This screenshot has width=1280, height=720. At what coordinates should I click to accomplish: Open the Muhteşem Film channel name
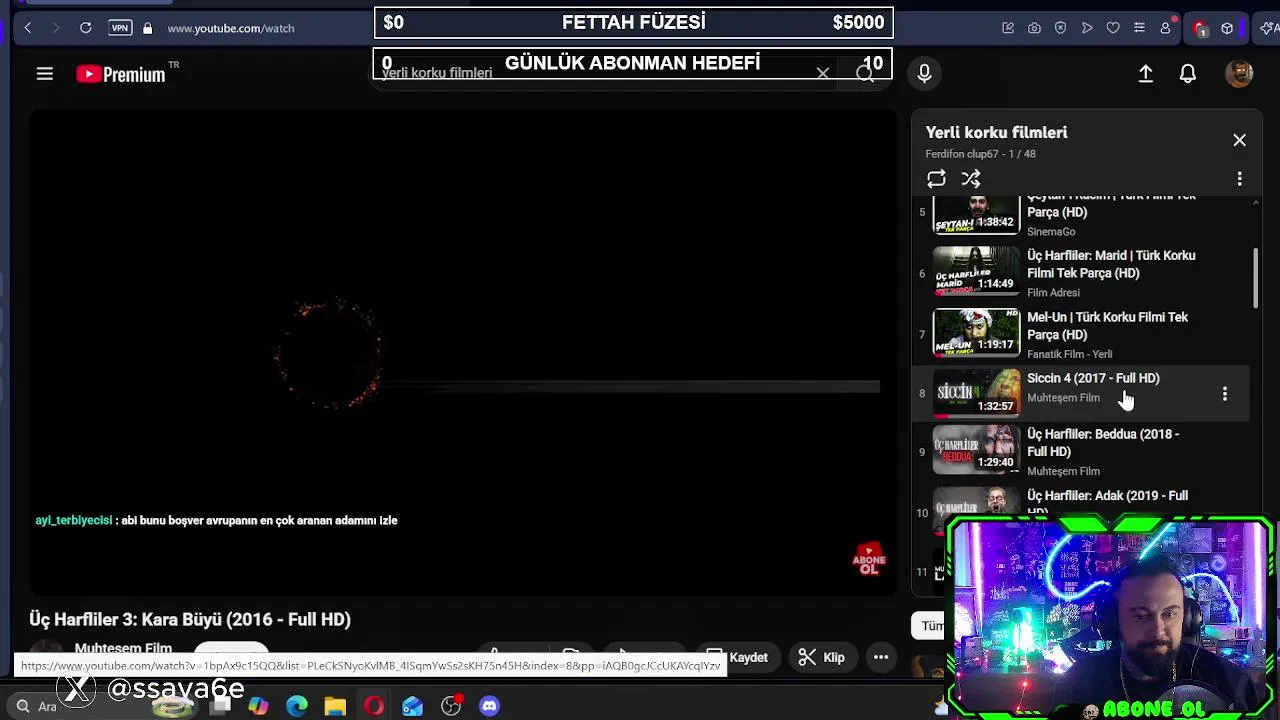pos(123,649)
